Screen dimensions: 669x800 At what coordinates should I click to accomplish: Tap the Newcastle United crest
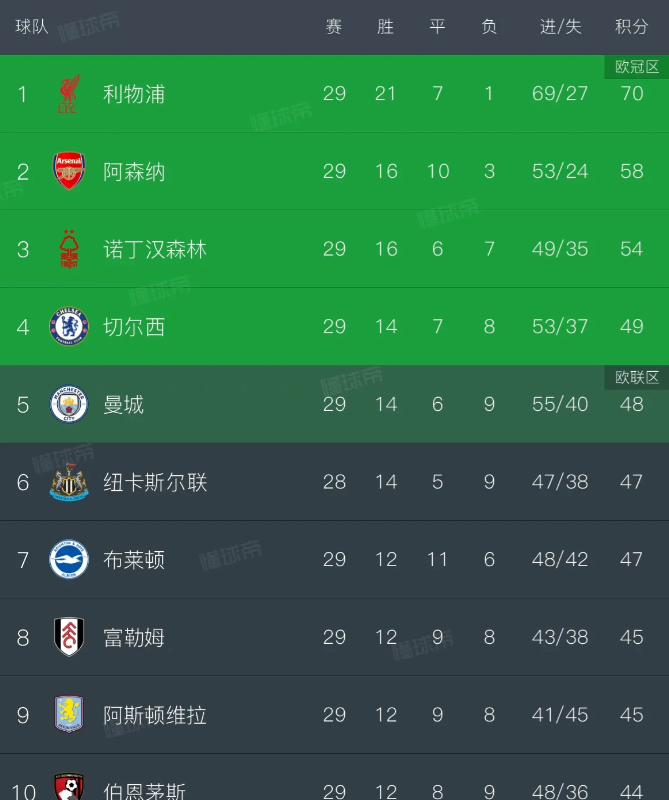[x=69, y=482]
